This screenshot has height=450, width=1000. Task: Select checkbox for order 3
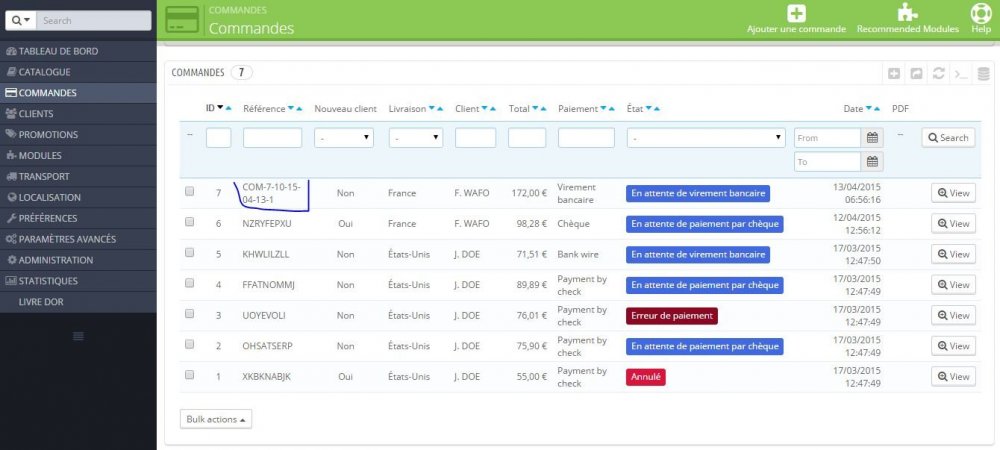[189, 314]
